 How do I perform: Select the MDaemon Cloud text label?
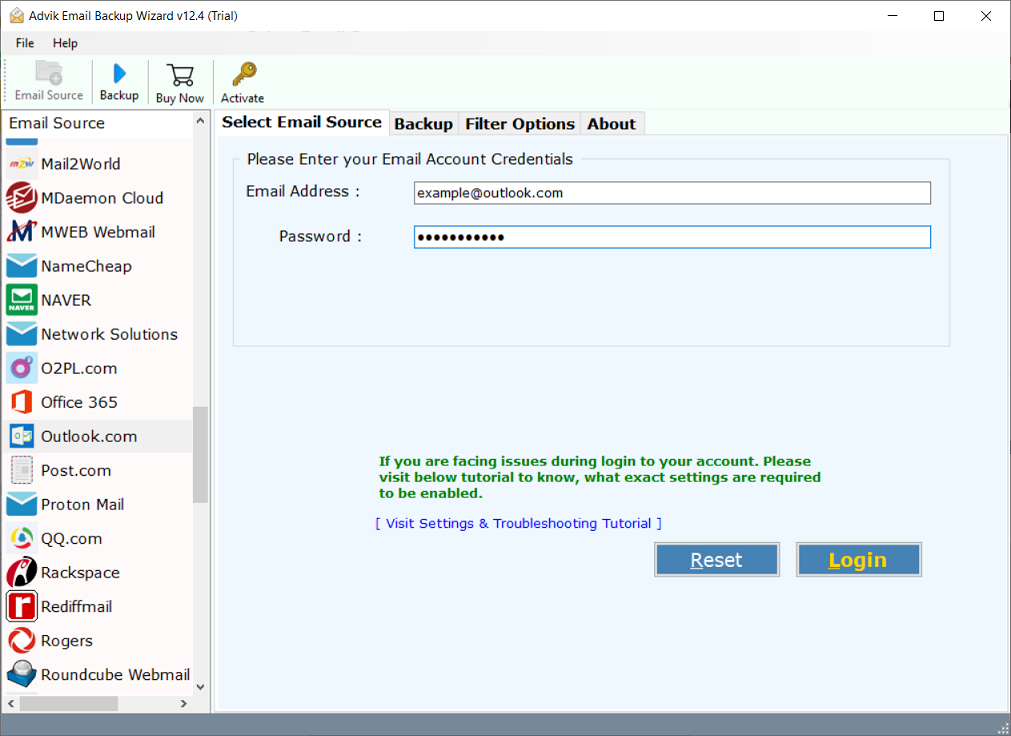[102, 198]
